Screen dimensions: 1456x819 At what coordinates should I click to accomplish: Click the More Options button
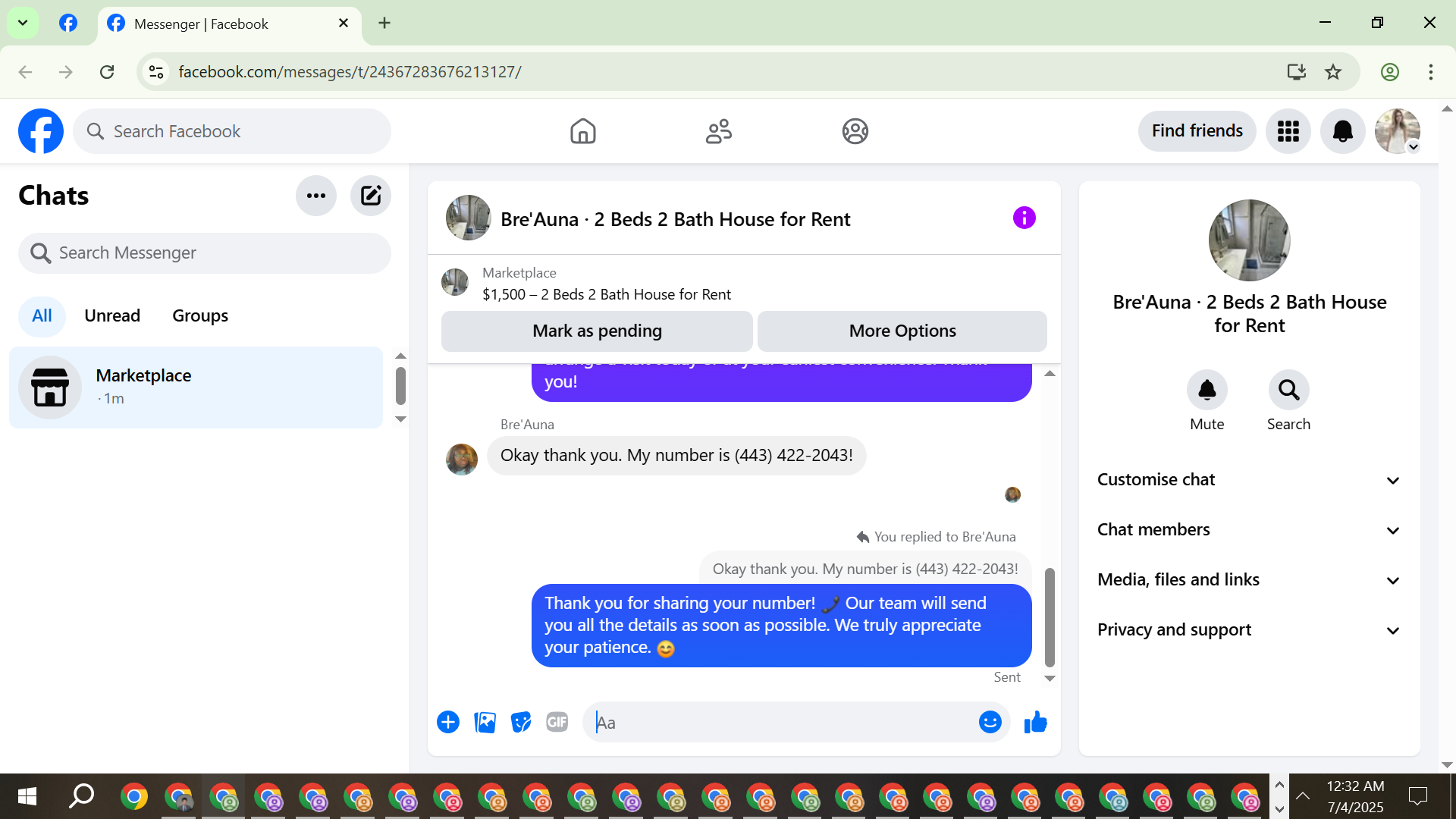tap(902, 331)
